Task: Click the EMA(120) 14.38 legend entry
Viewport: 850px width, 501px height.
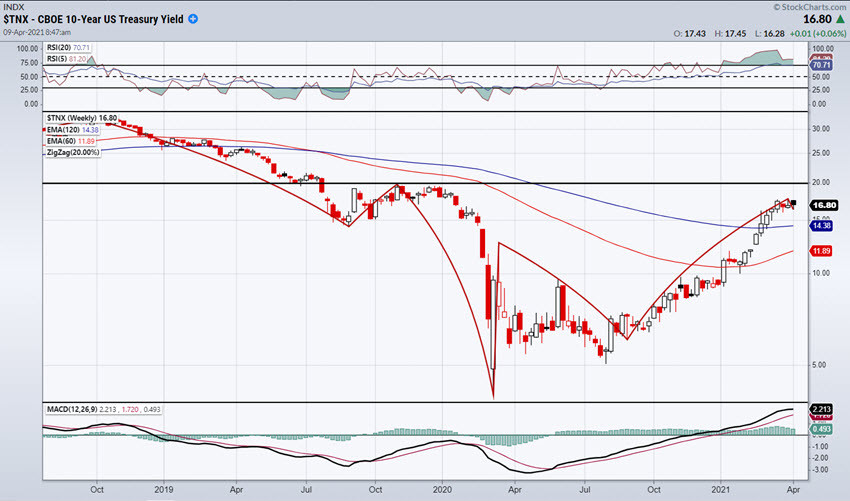Action: [x=73, y=130]
